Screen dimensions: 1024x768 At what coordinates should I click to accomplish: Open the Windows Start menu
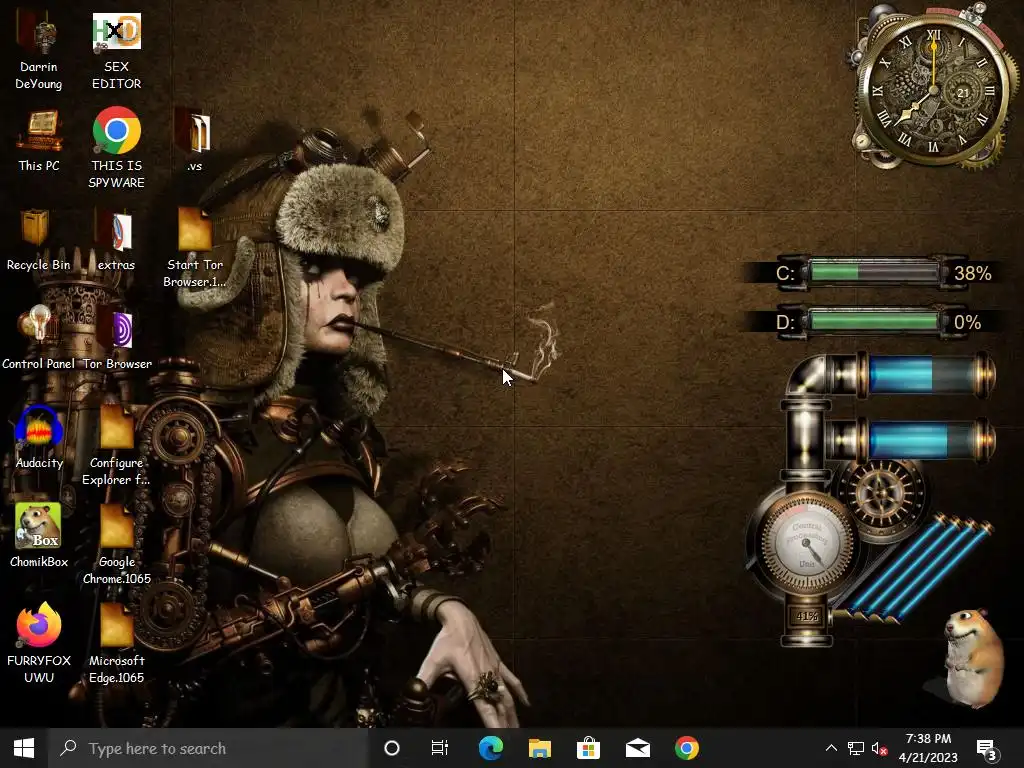point(24,748)
